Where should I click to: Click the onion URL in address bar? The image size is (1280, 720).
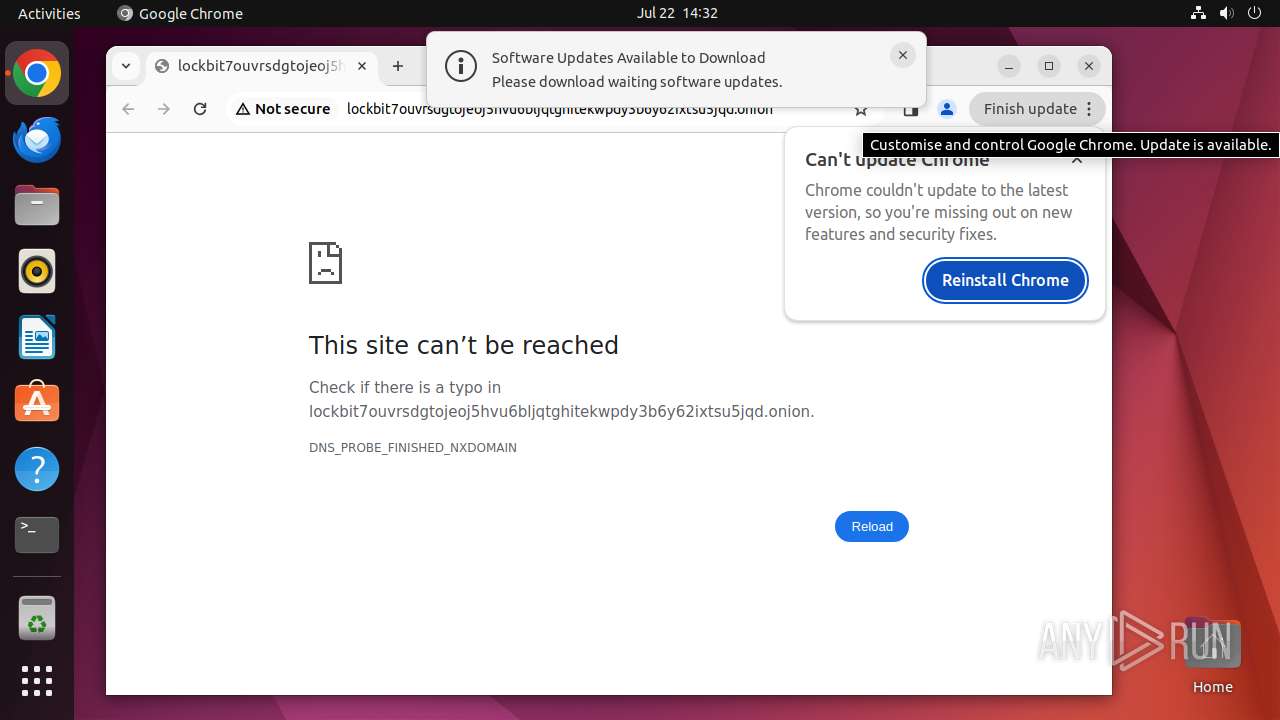(x=560, y=109)
